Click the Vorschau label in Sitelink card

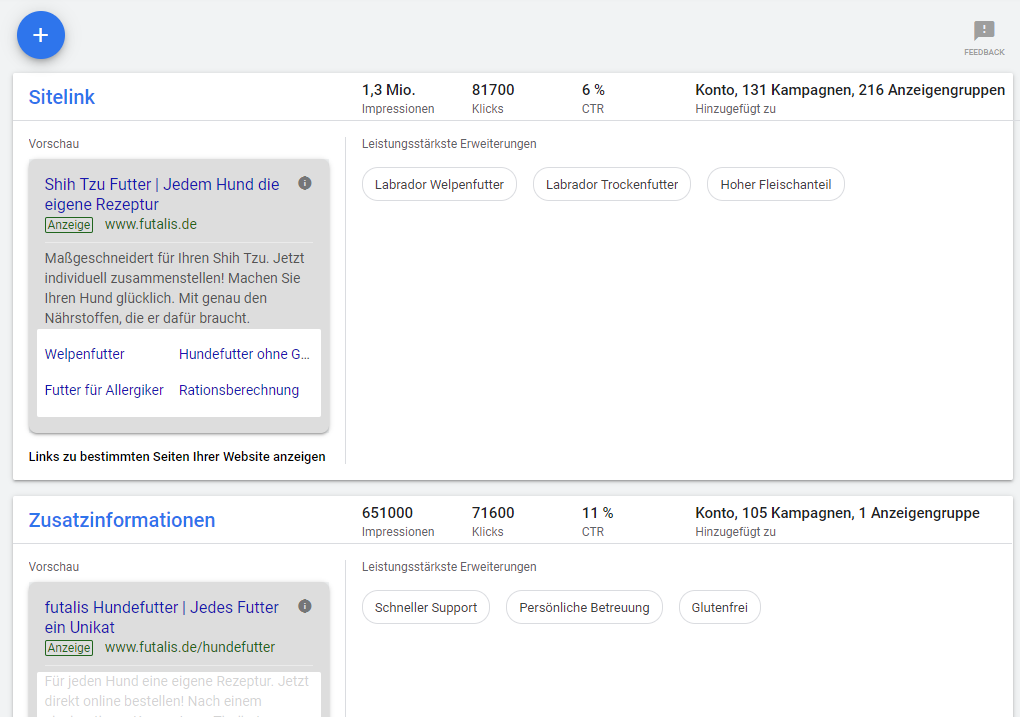(54, 144)
